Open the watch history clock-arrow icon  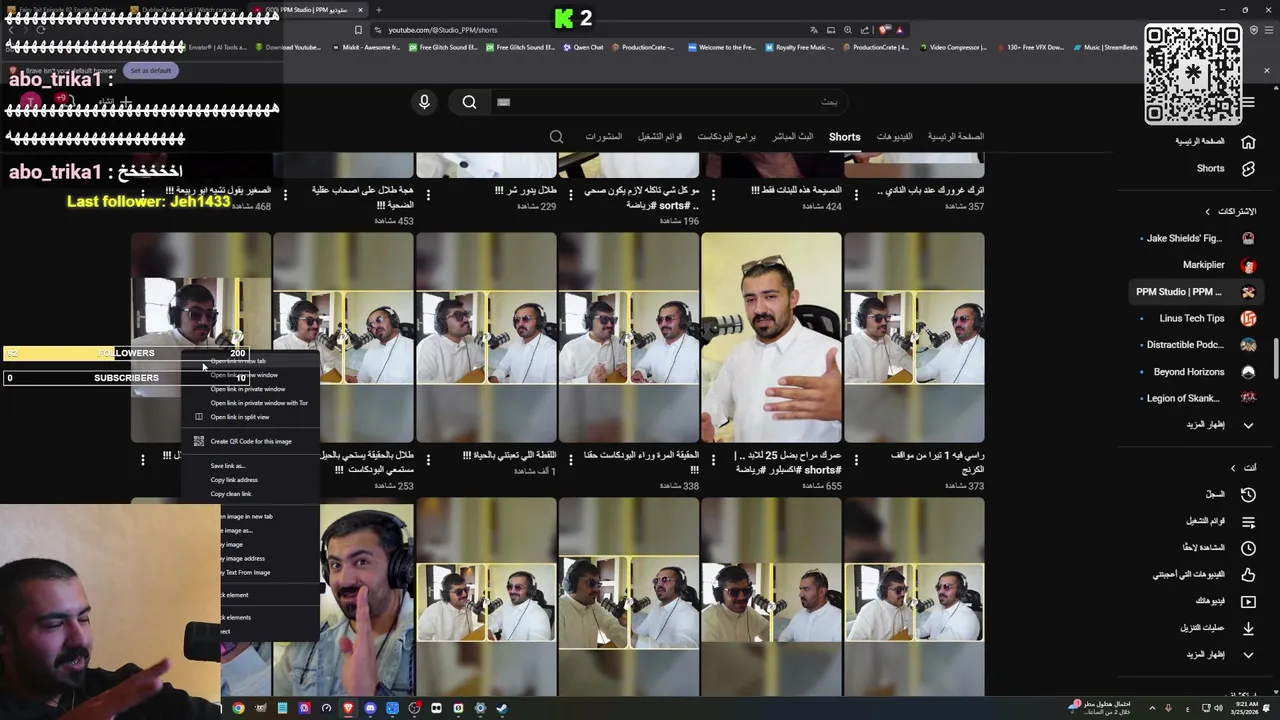coord(1248,495)
